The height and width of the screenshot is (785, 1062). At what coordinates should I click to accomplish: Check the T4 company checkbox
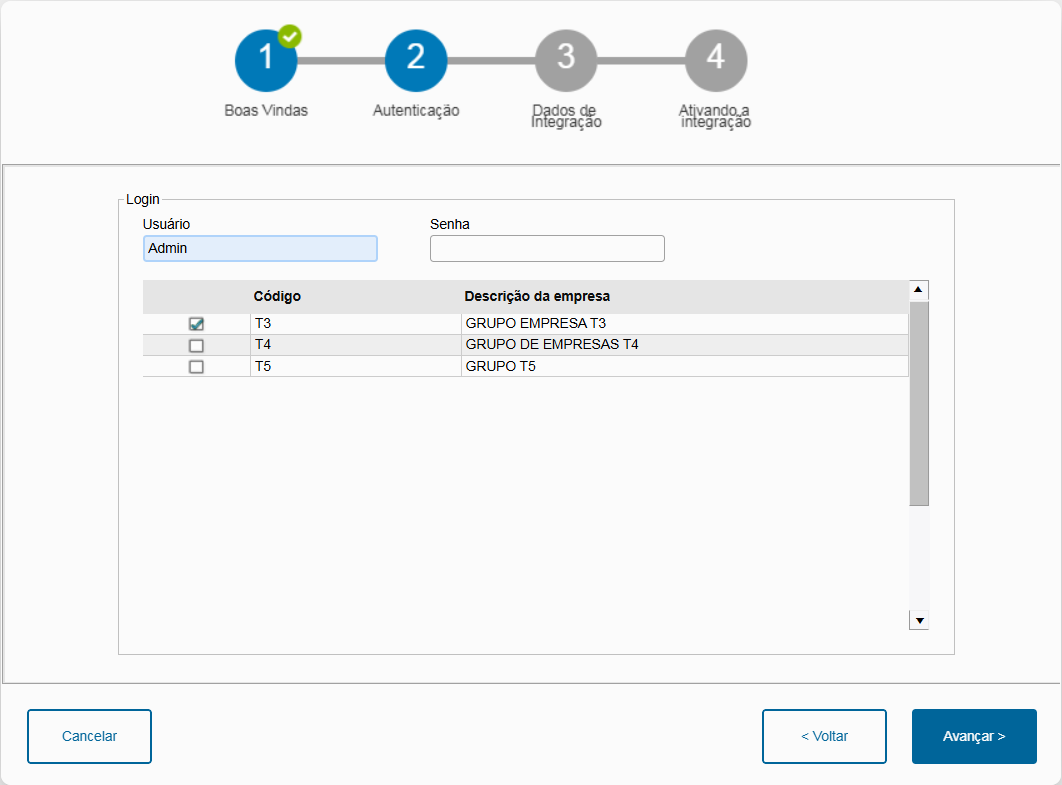click(x=196, y=345)
